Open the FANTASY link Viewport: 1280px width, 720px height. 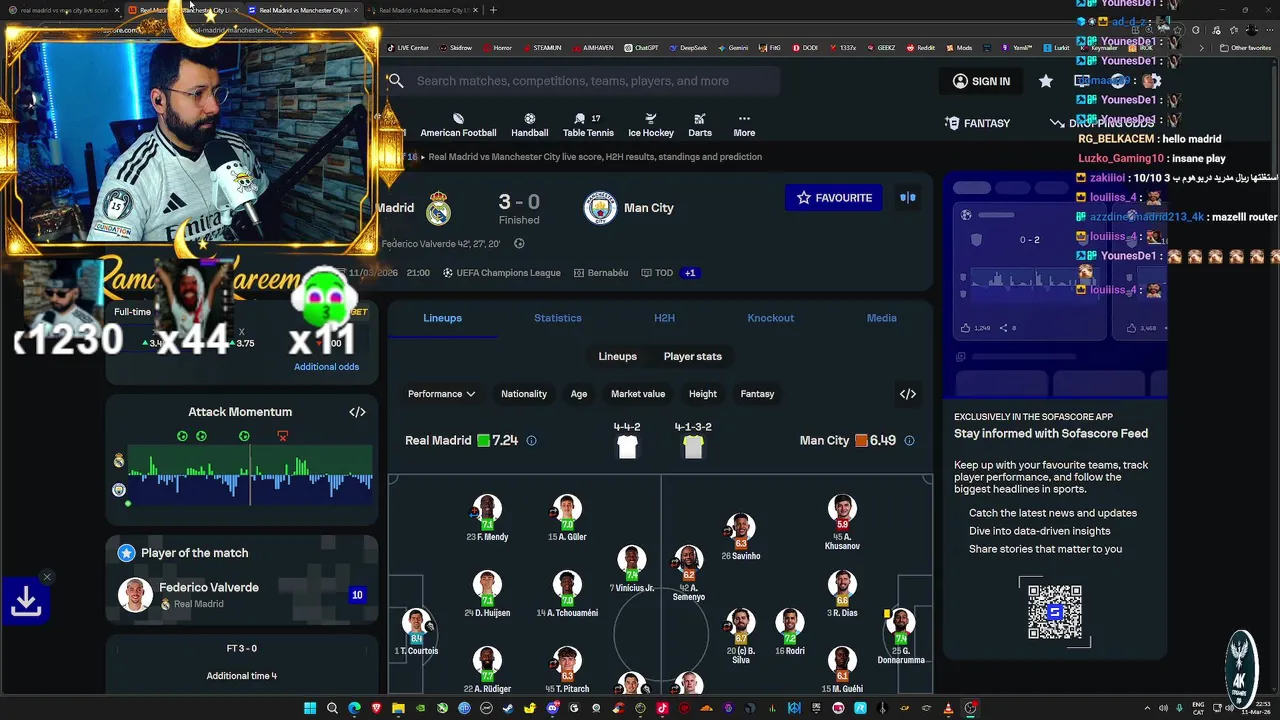tap(977, 123)
